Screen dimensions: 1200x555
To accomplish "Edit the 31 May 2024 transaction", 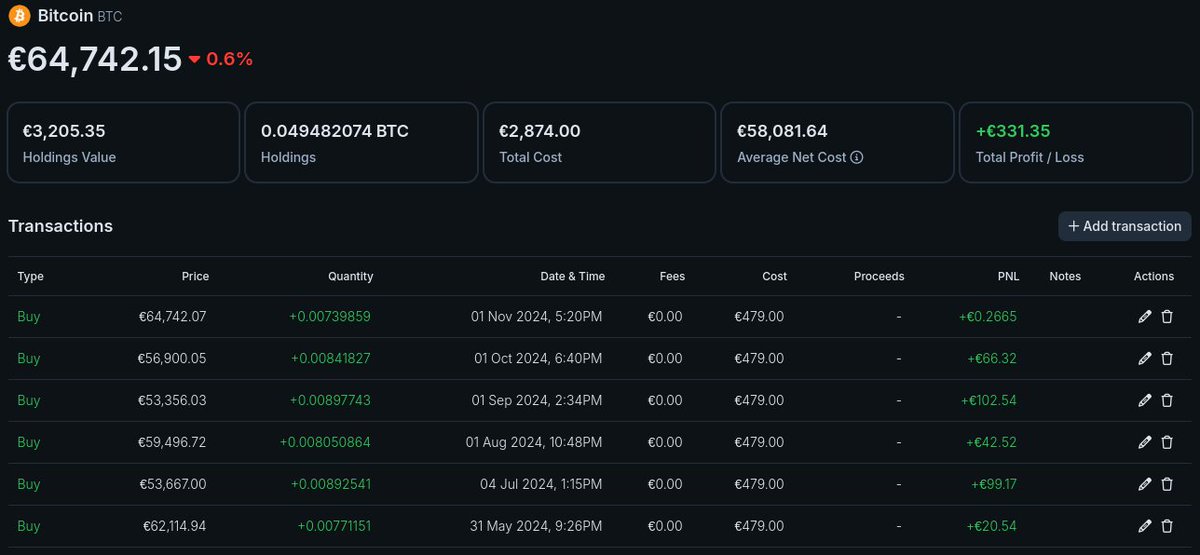I will coord(1145,527).
